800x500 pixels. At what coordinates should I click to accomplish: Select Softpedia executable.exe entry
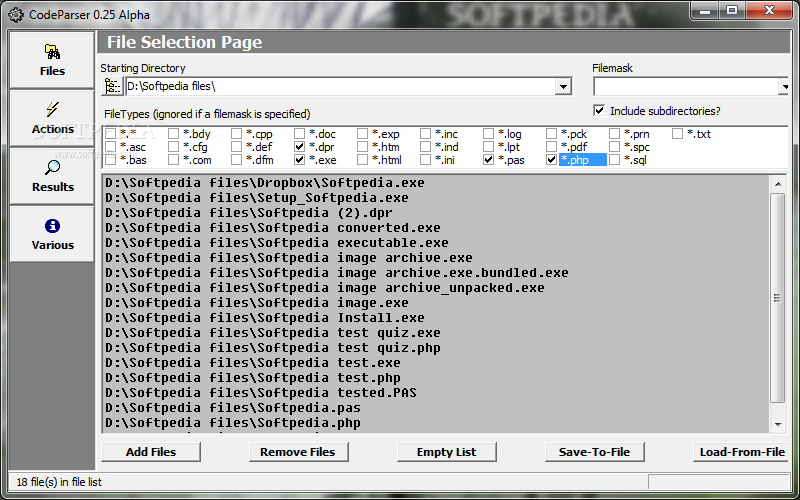pyautogui.click(x=276, y=242)
